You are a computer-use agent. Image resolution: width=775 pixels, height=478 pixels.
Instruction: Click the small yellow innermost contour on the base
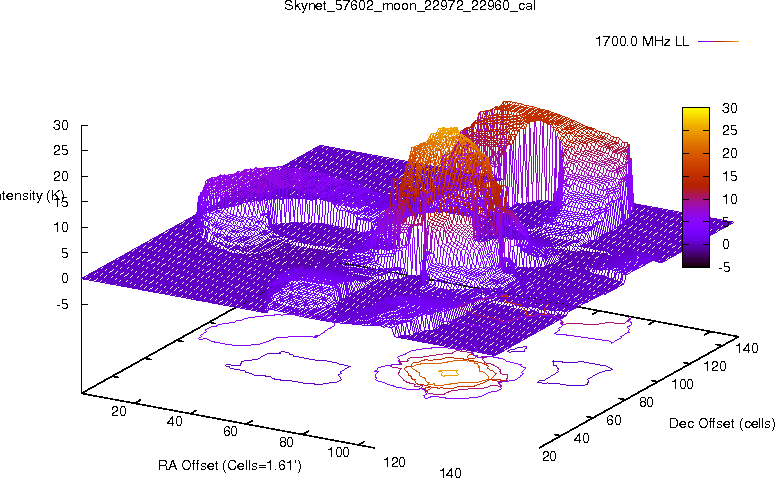(x=449, y=373)
